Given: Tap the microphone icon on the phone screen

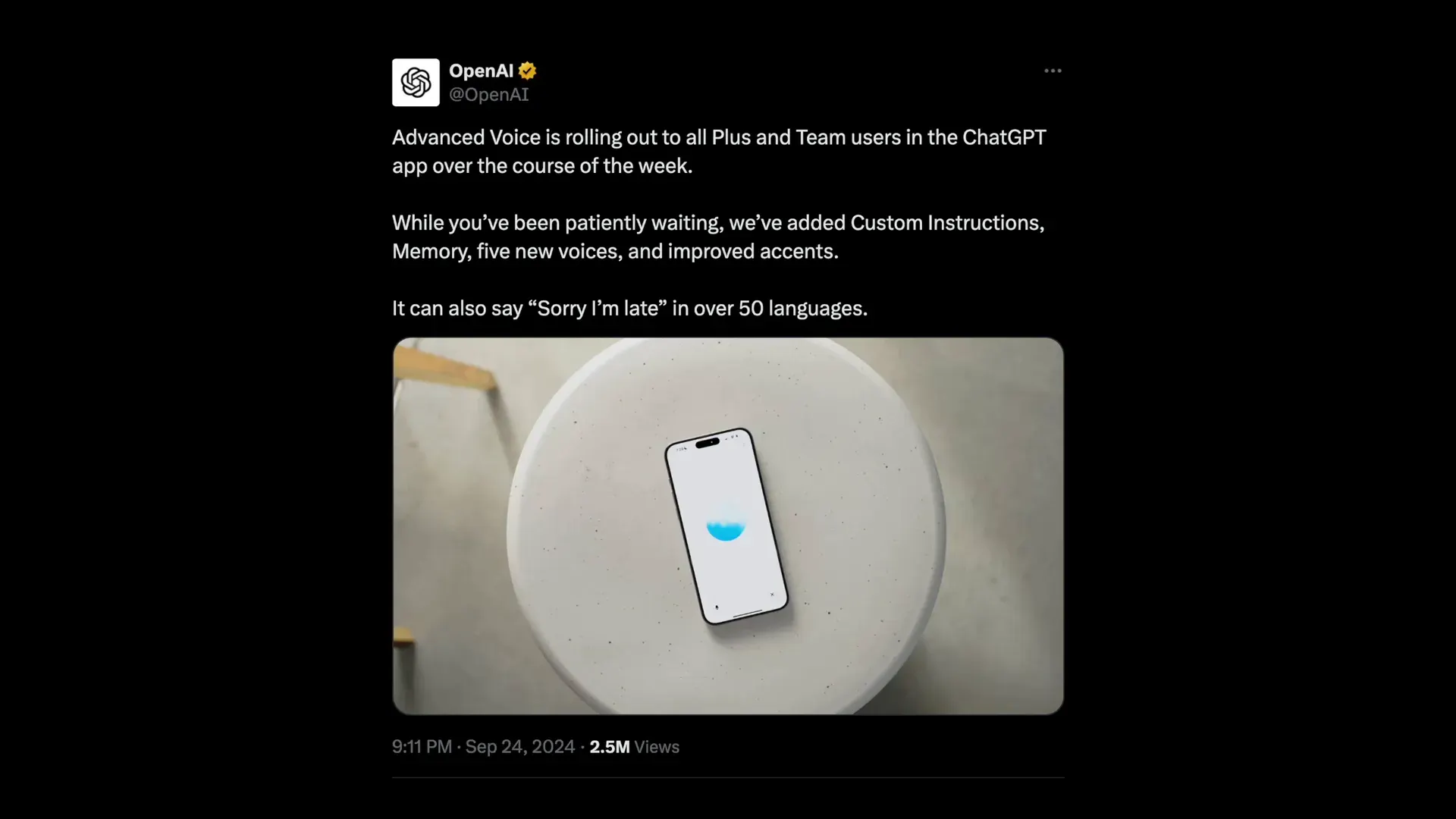Looking at the screenshot, I should pos(717,607).
